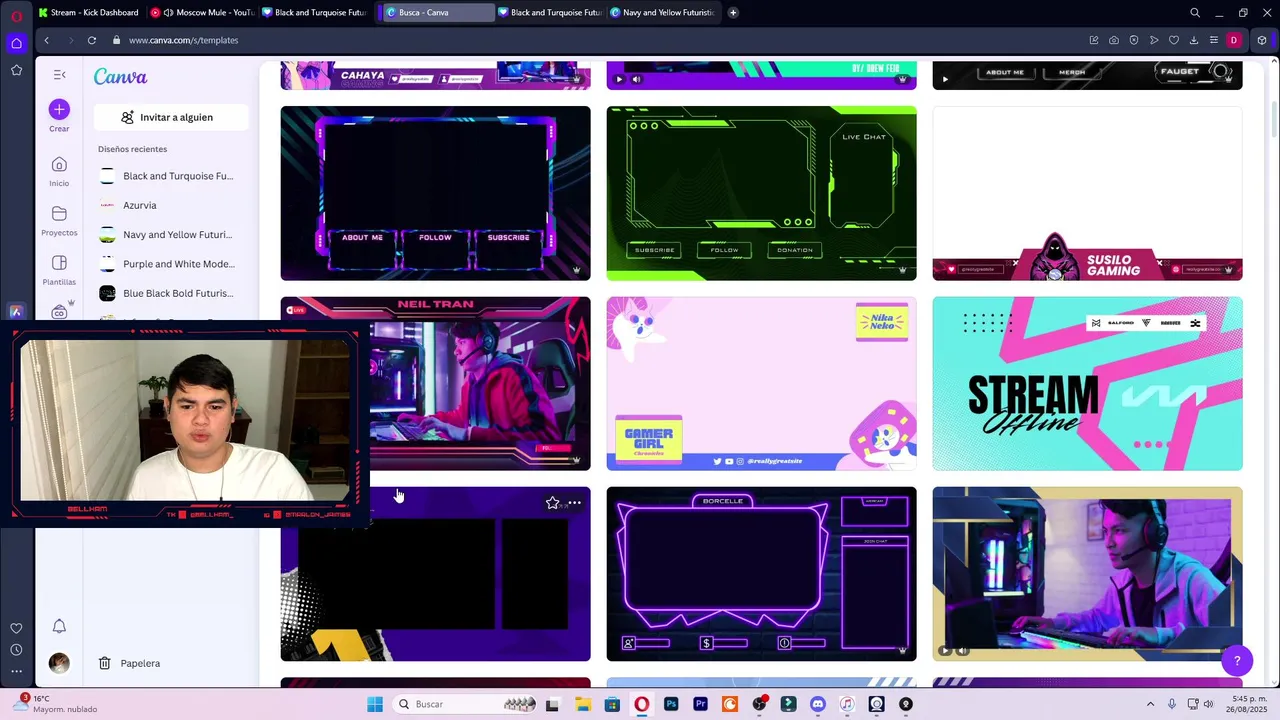Click the purple help question button
Screen dimensions: 1280x720
[1237, 660]
